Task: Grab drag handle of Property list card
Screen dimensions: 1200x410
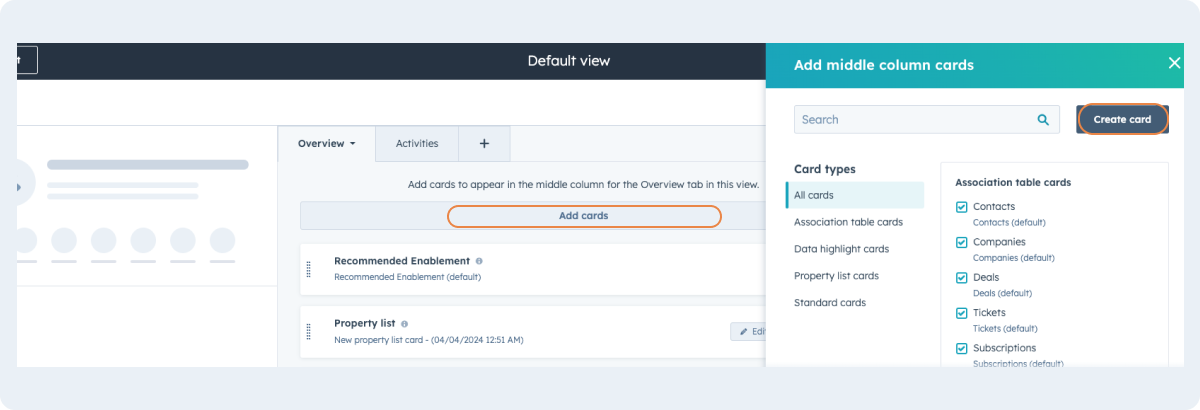Action: pyautogui.click(x=308, y=331)
